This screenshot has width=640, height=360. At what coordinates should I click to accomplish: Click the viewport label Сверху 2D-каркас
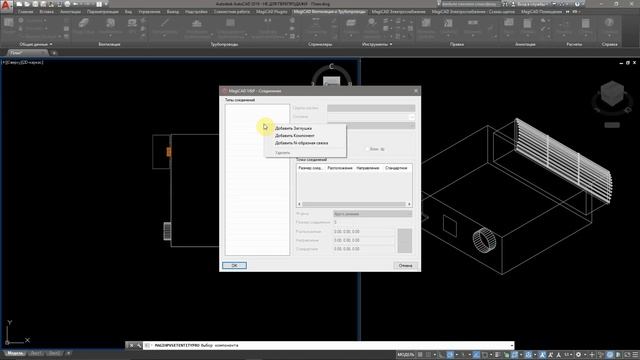point(23,62)
